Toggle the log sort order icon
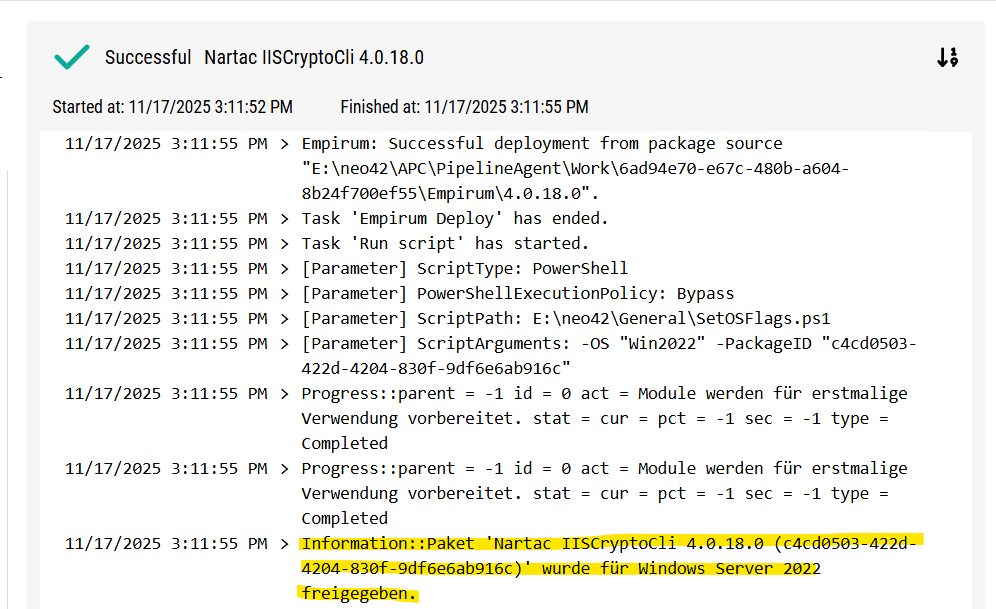Screen dimensions: 996x609 point(947,58)
